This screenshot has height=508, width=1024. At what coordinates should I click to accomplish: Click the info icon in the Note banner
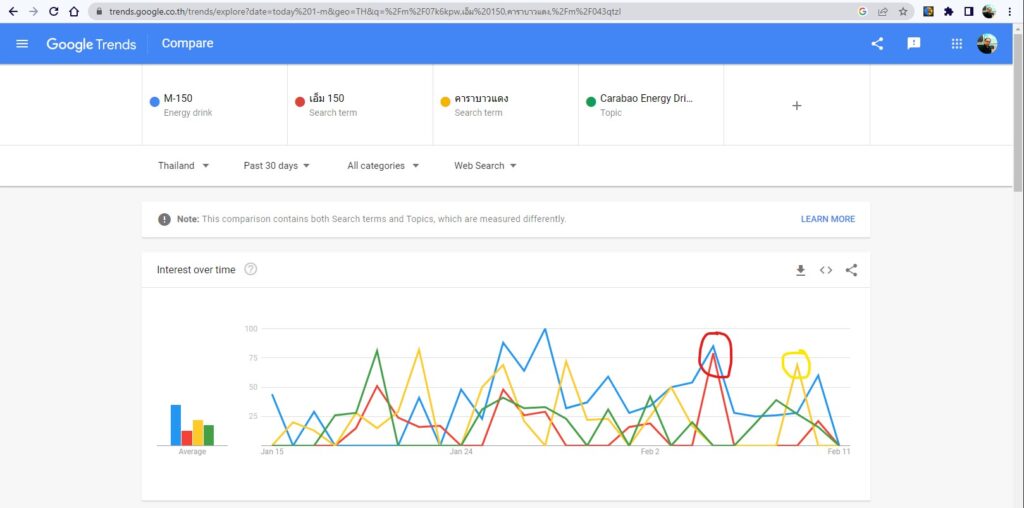pyautogui.click(x=165, y=219)
